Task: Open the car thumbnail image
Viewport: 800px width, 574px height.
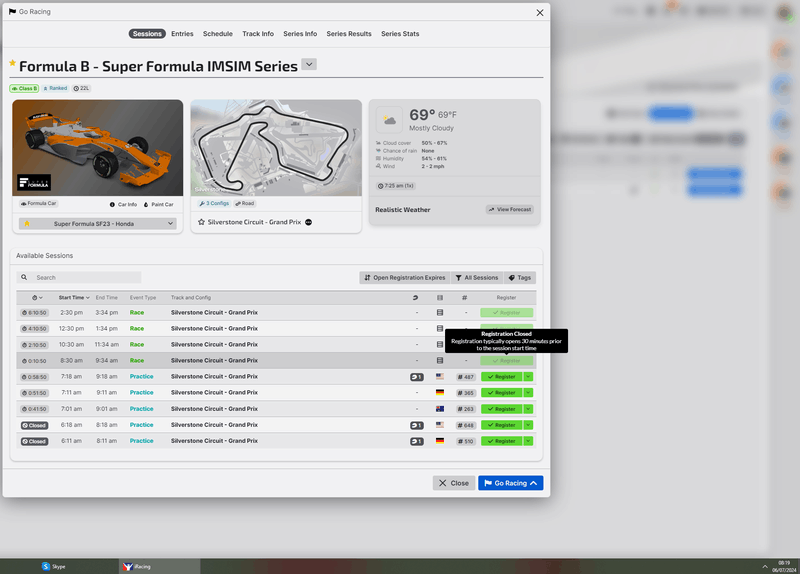Action: (x=97, y=147)
